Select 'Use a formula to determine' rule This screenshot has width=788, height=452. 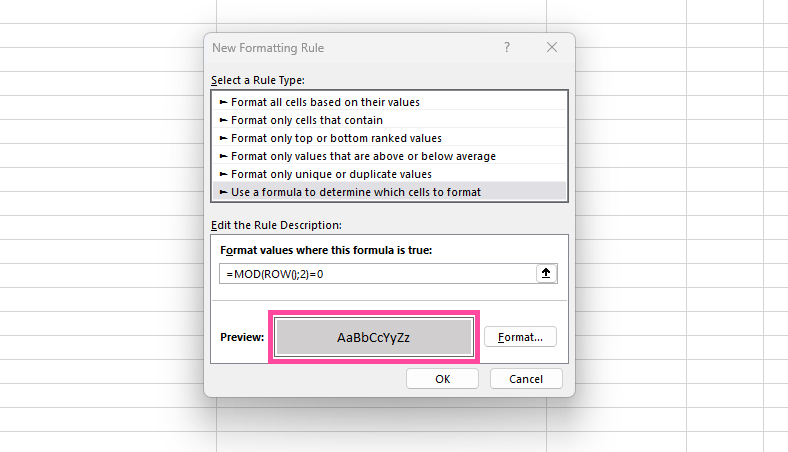355,192
